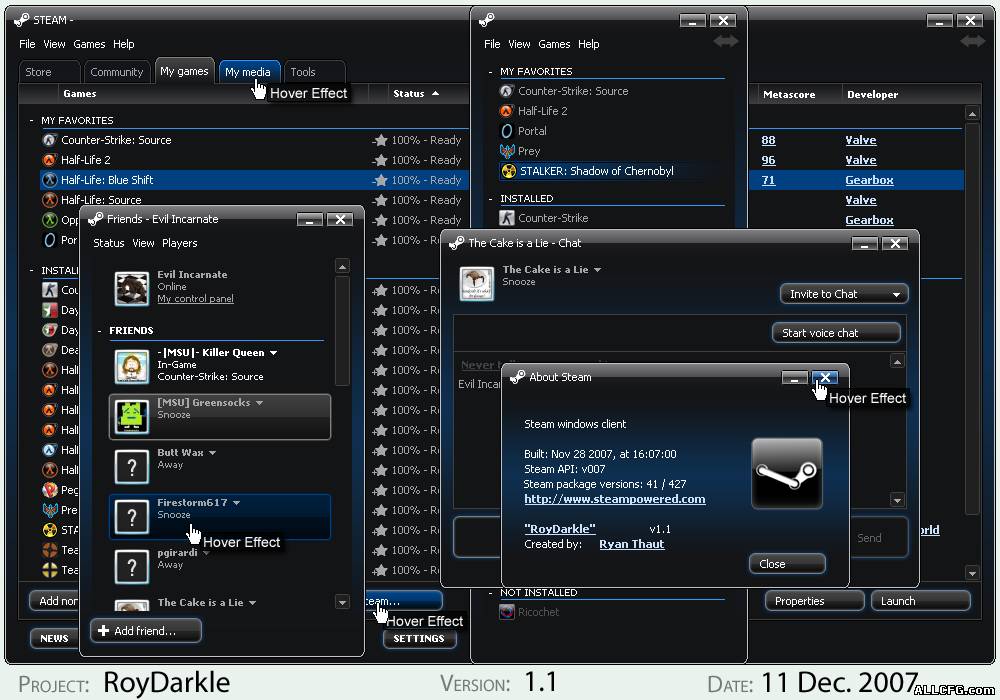Click the Steam logo in Friends window title
Image resolution: width=1000 pixels, height=700 pixels.
click(96, 219)
